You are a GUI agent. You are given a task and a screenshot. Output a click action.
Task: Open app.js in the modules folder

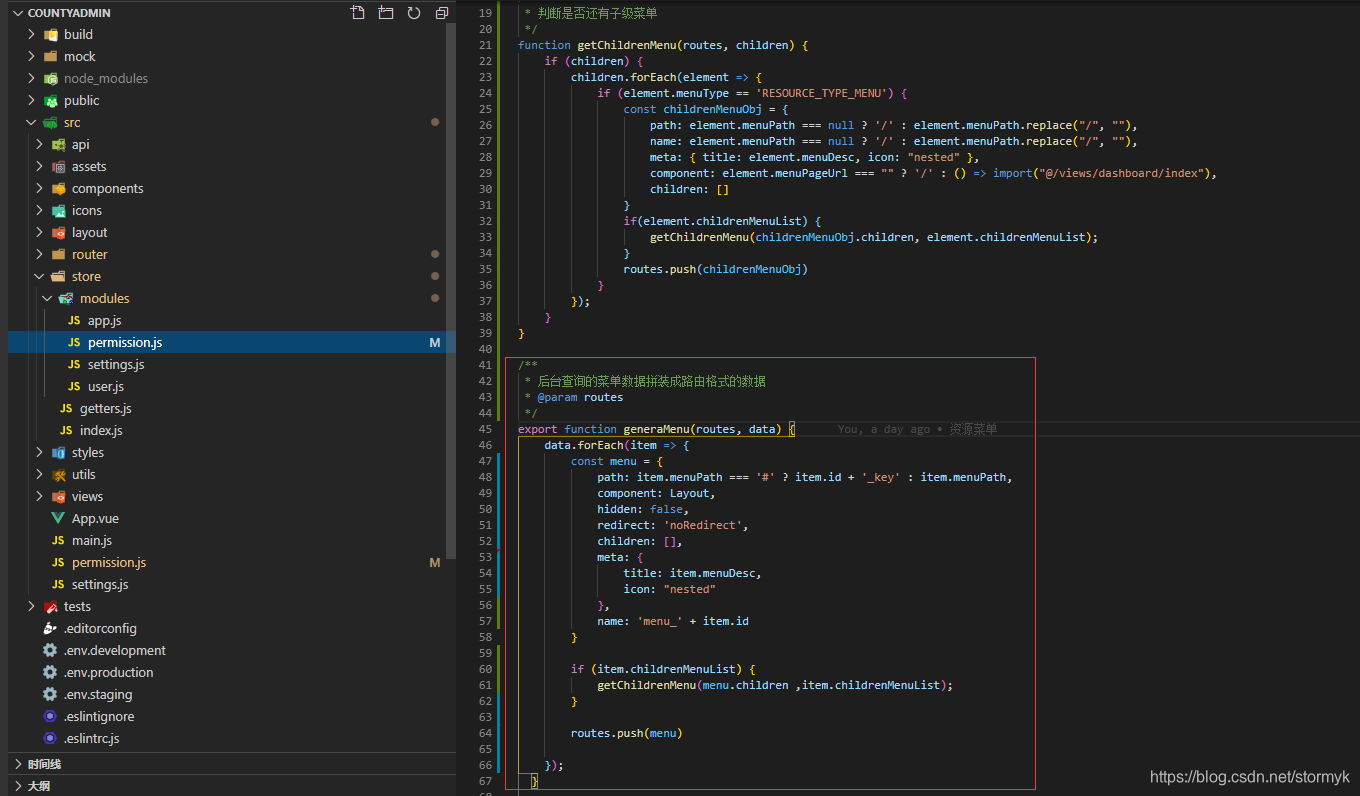[231, 320]
